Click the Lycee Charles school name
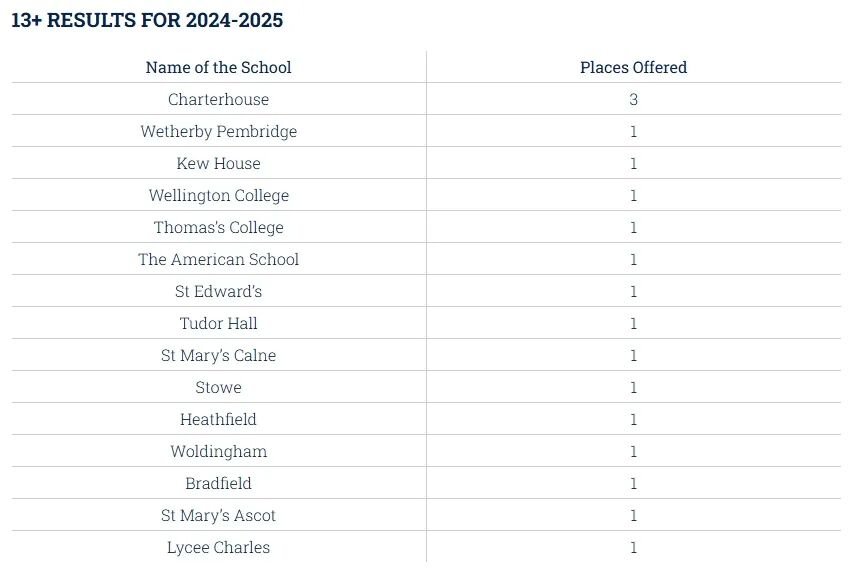 [218, 547]
